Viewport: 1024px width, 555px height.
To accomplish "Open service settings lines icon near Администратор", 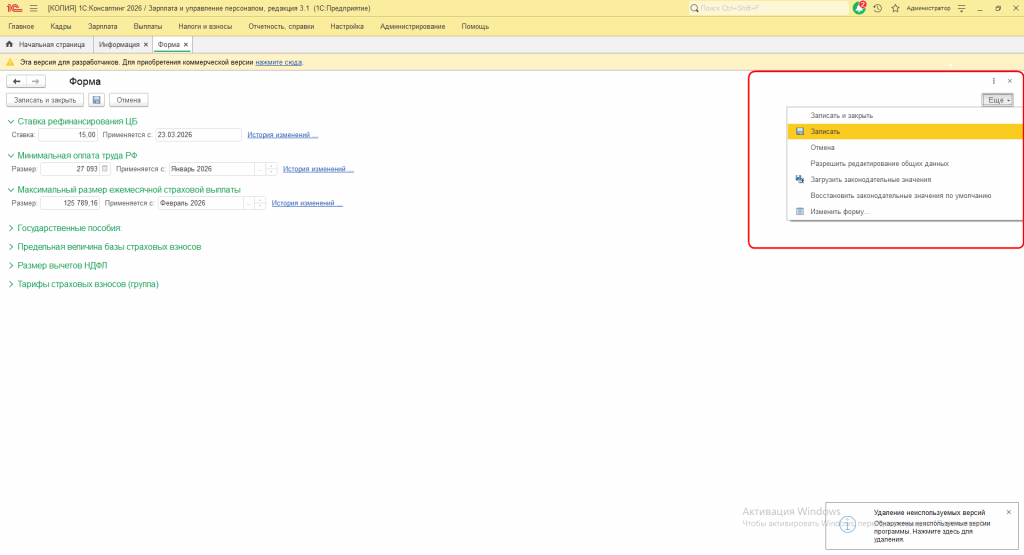I will pos(961,8).
